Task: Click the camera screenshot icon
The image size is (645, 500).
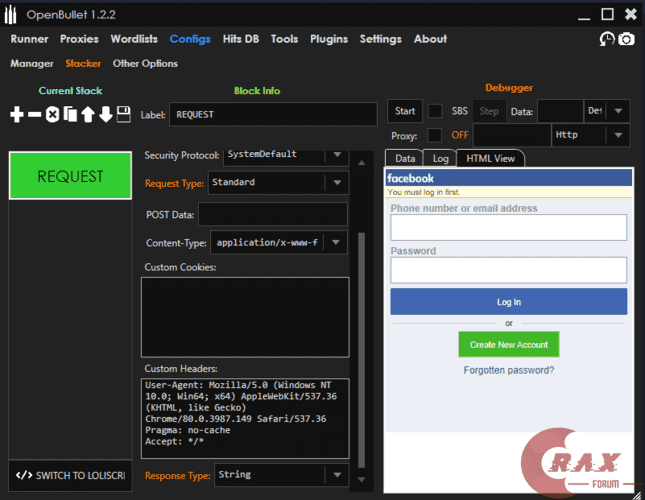Action: 626,39
